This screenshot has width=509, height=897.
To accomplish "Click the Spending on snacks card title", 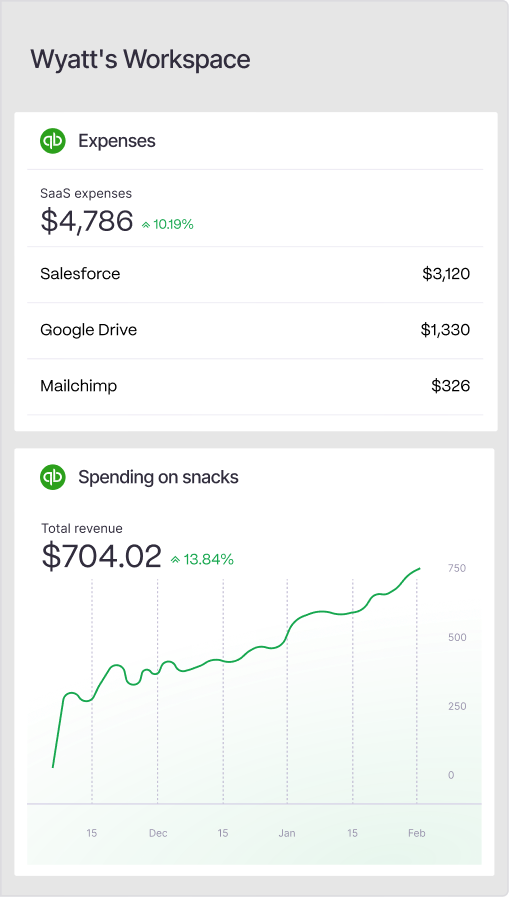I will click(x=158, y=477).
